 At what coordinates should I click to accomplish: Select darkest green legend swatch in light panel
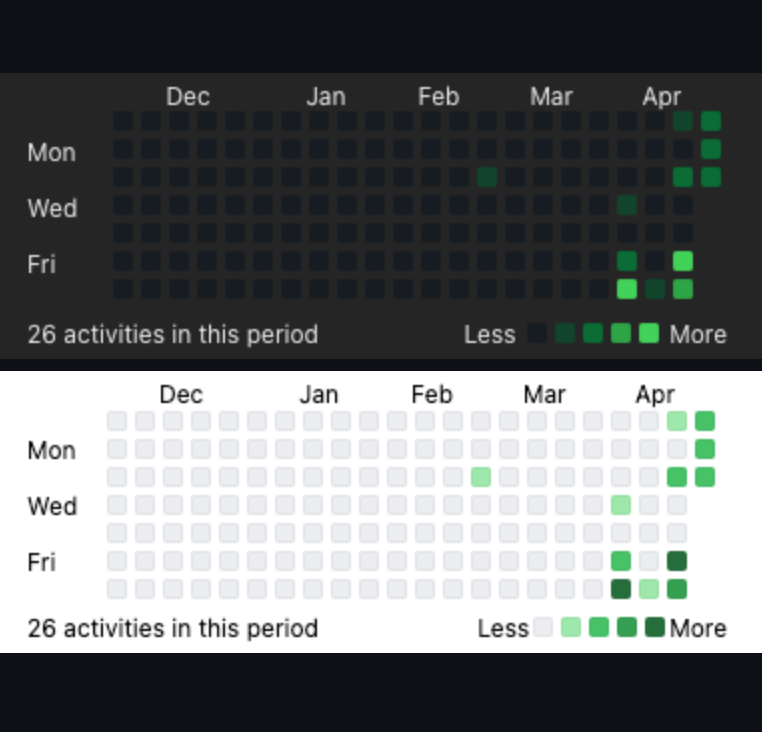(655, 627)
